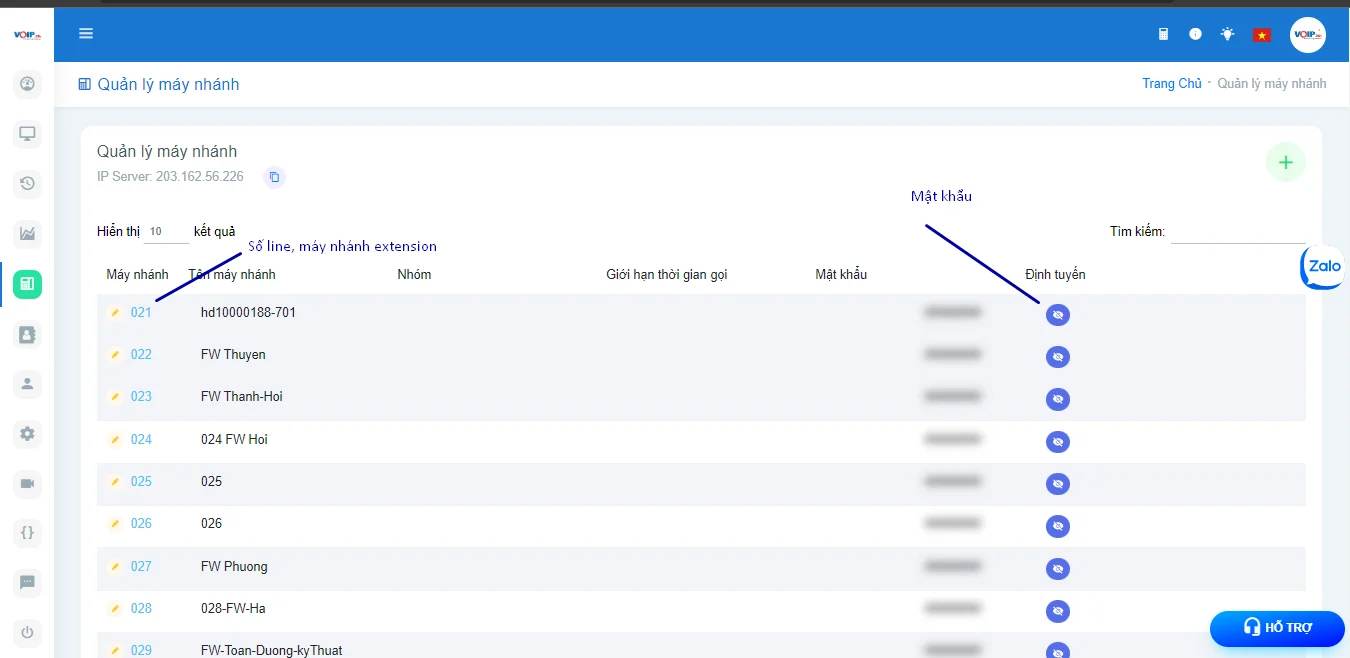Show password for 028-FW-Ha row
Screen dimensions: 1350x658
coord(1058,611)
